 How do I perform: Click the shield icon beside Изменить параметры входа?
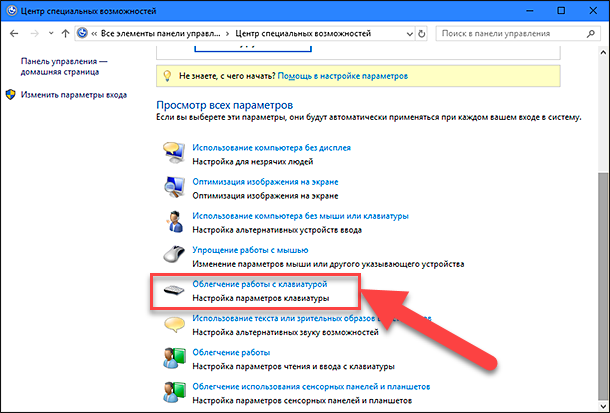11,94
